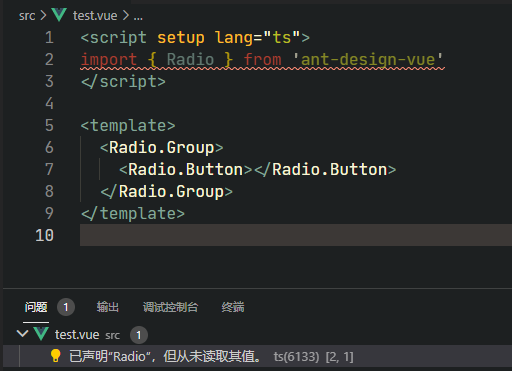
Task: Collapse the test.vue problems group chevron
Action: (22, 334)
